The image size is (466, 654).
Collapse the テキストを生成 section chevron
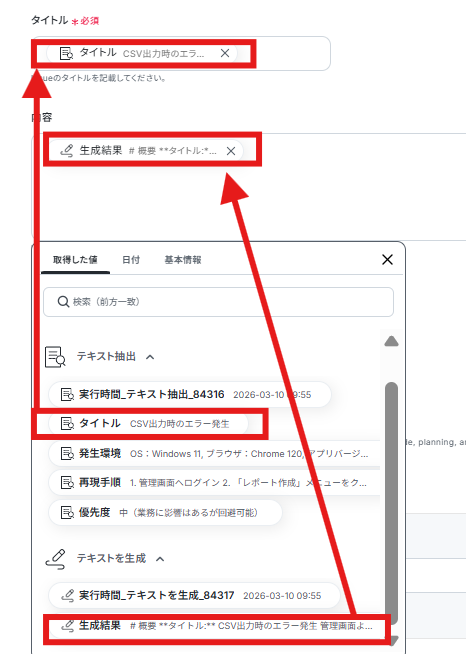(160, 559)
